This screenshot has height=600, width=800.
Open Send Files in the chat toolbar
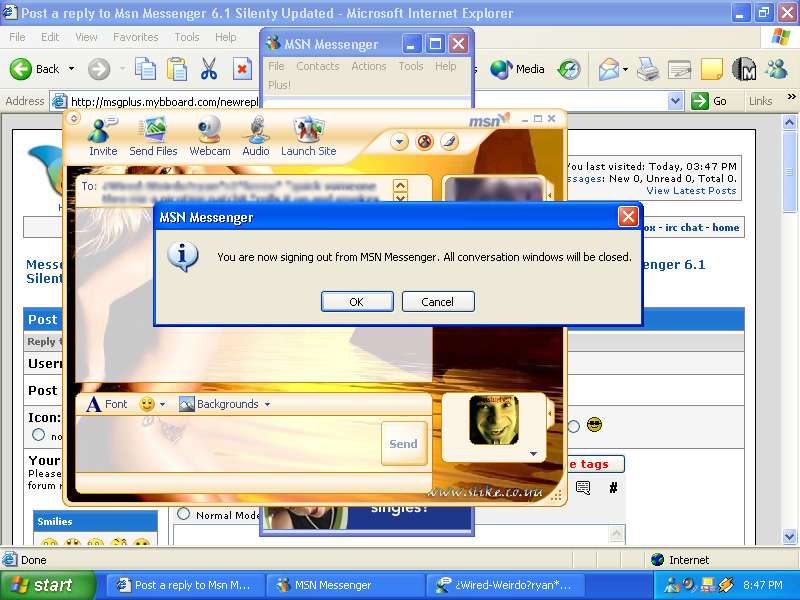click(153, 136)
